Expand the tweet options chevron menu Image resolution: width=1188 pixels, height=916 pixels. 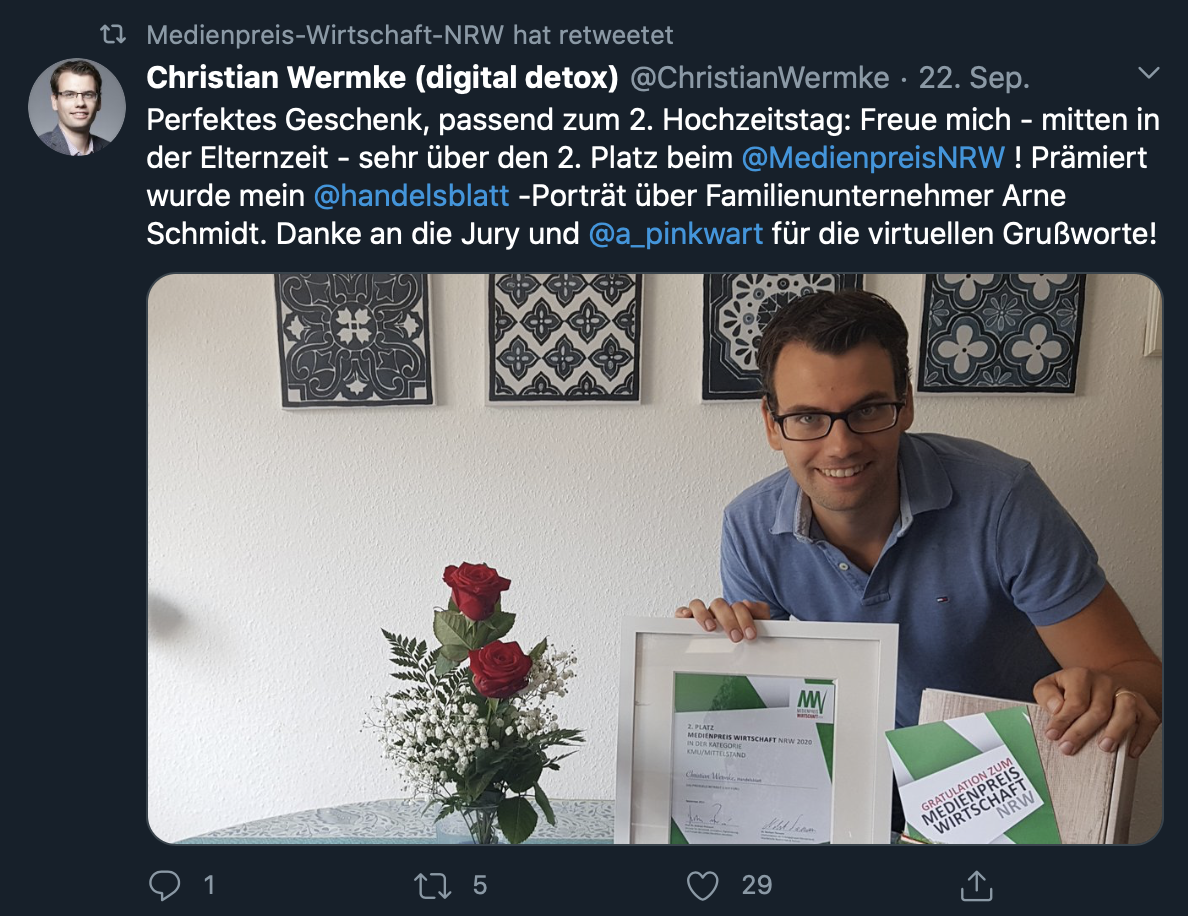(1149, 73)
